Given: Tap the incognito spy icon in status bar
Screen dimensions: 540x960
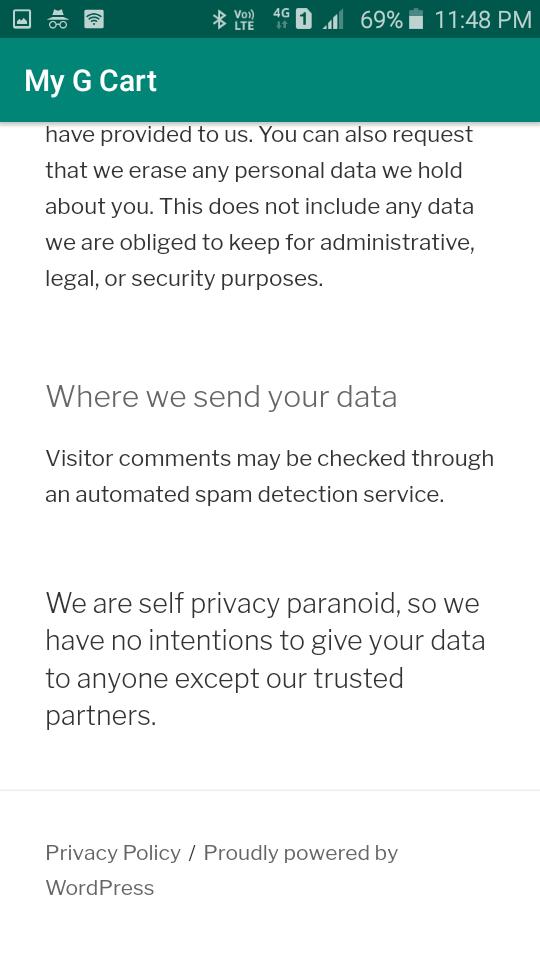Looking at the screenshot, I should (x=58, y=20).
